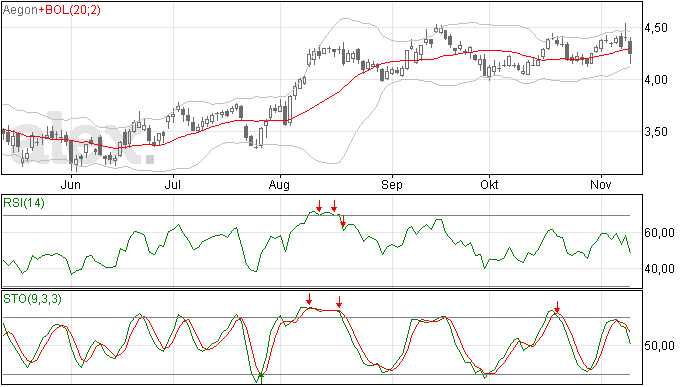Click the Okt month label
This screenshot has width=690, height=387.
pos(489,184)
